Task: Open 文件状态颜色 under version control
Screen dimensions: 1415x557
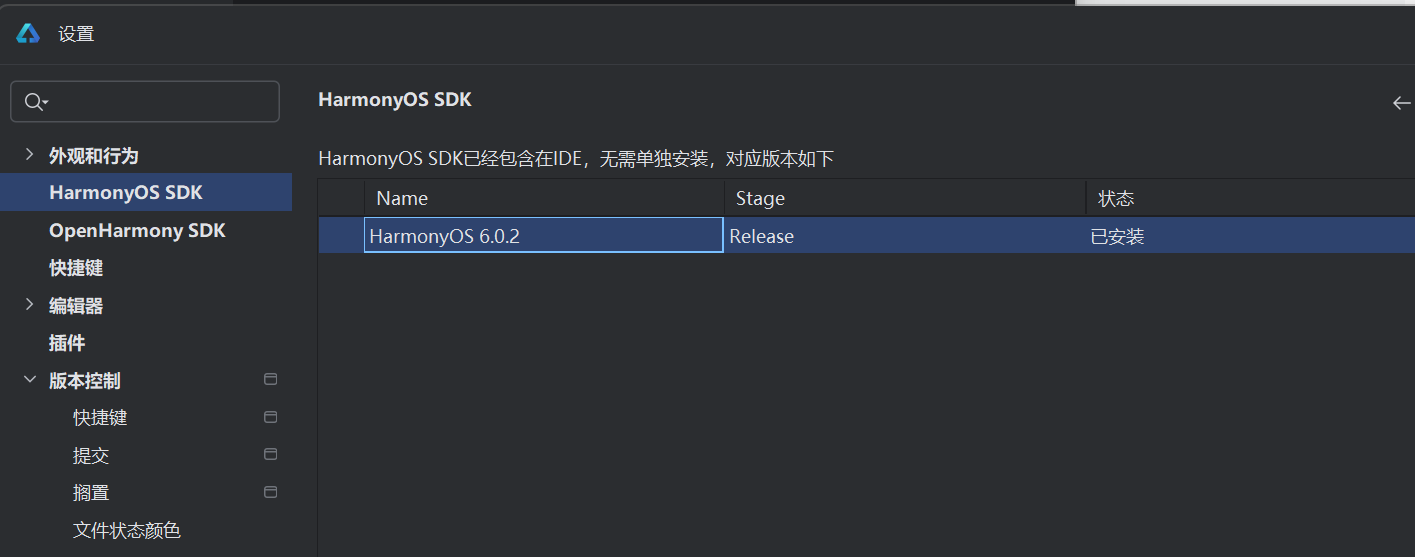Action: click(127, 530)
